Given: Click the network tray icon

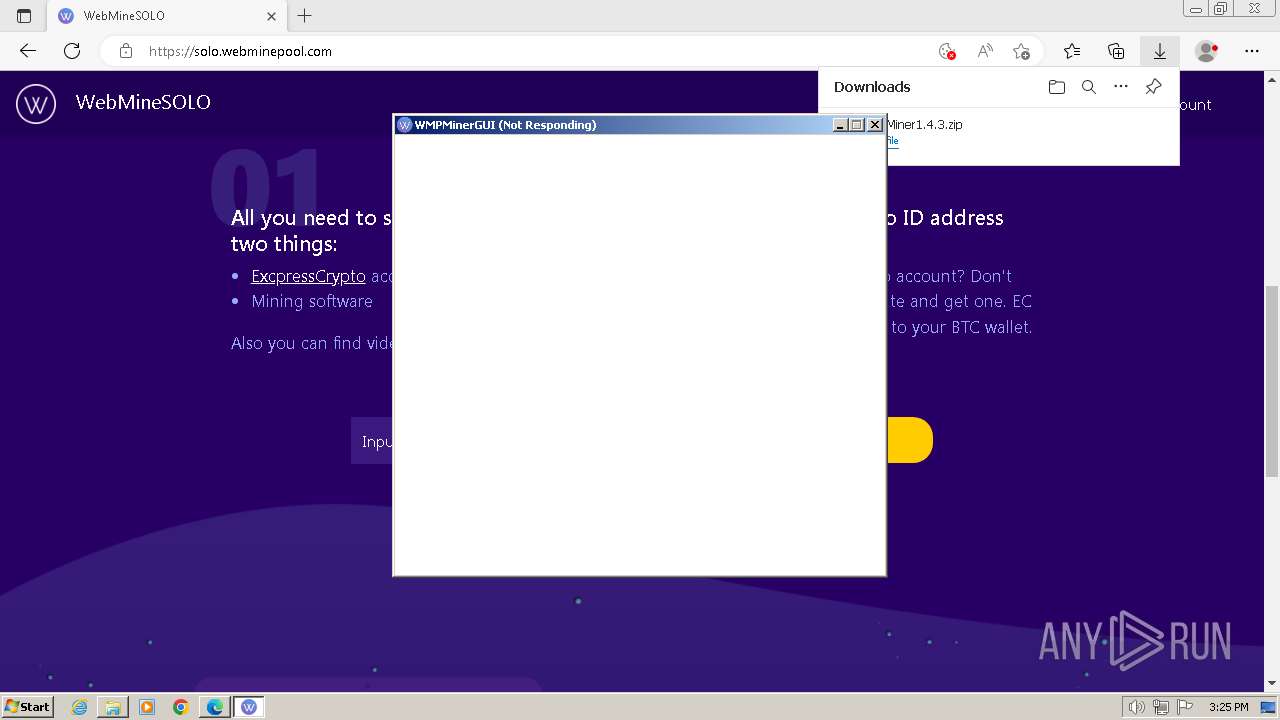Looking at the screenshot, I should (1161, 707).
